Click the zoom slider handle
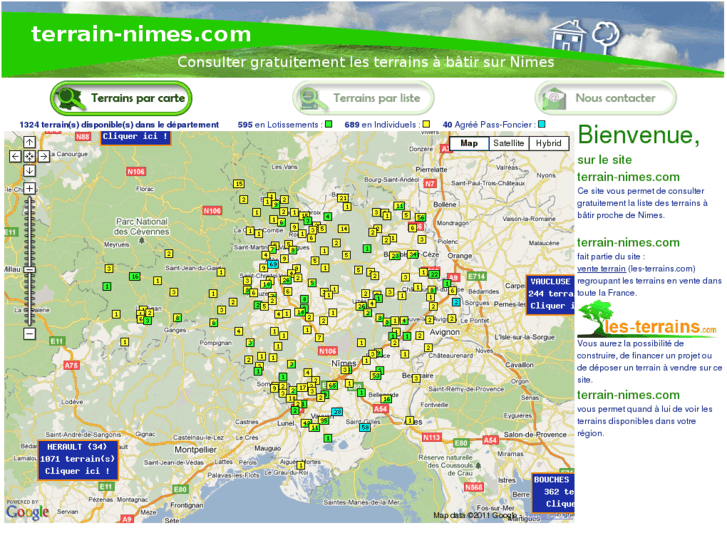727x545 pixels. click(x=29, y=269)
